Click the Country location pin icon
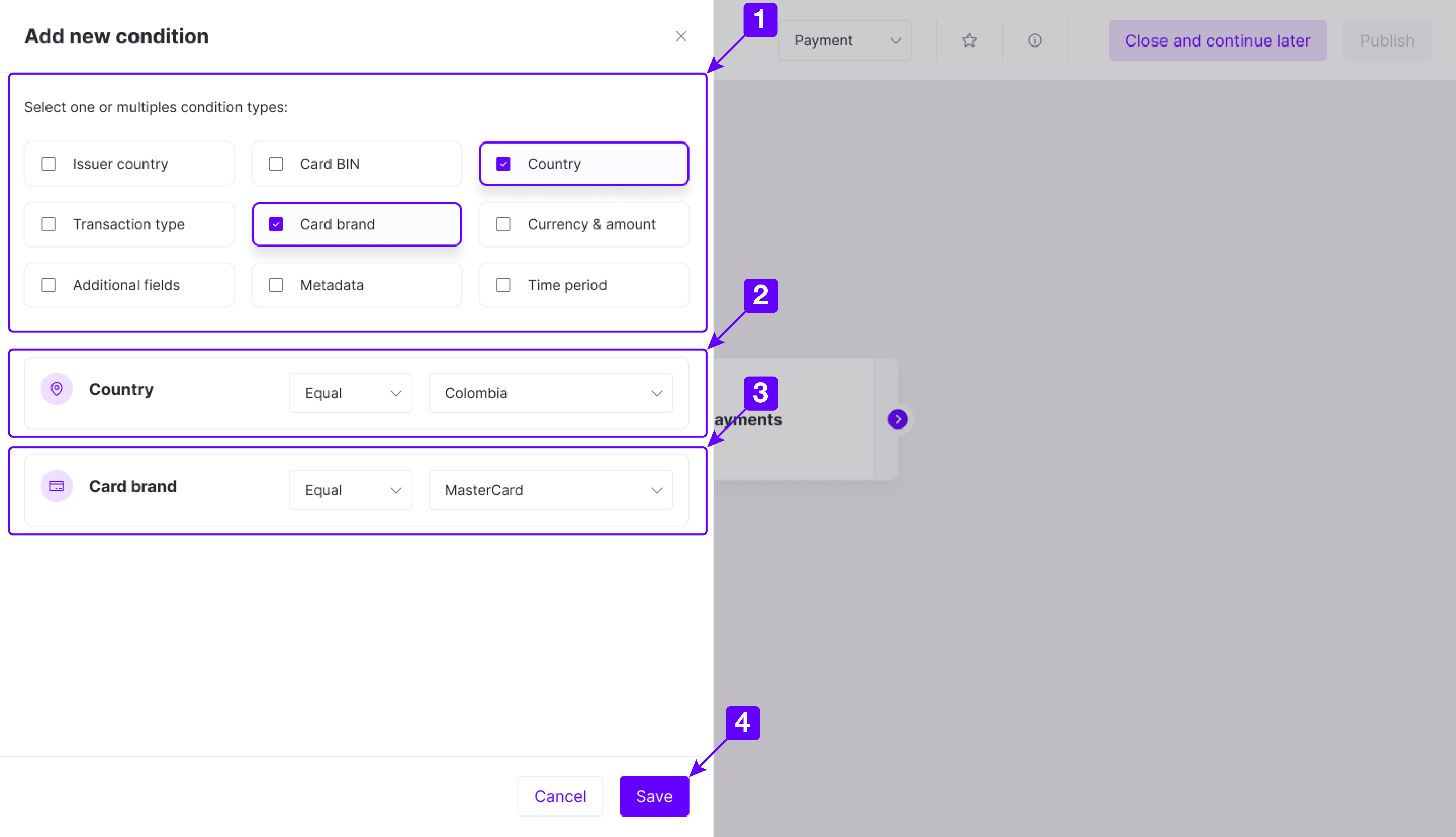Image resolution: width=1456 pixels, height=837 pixels. tap(56, 389)
